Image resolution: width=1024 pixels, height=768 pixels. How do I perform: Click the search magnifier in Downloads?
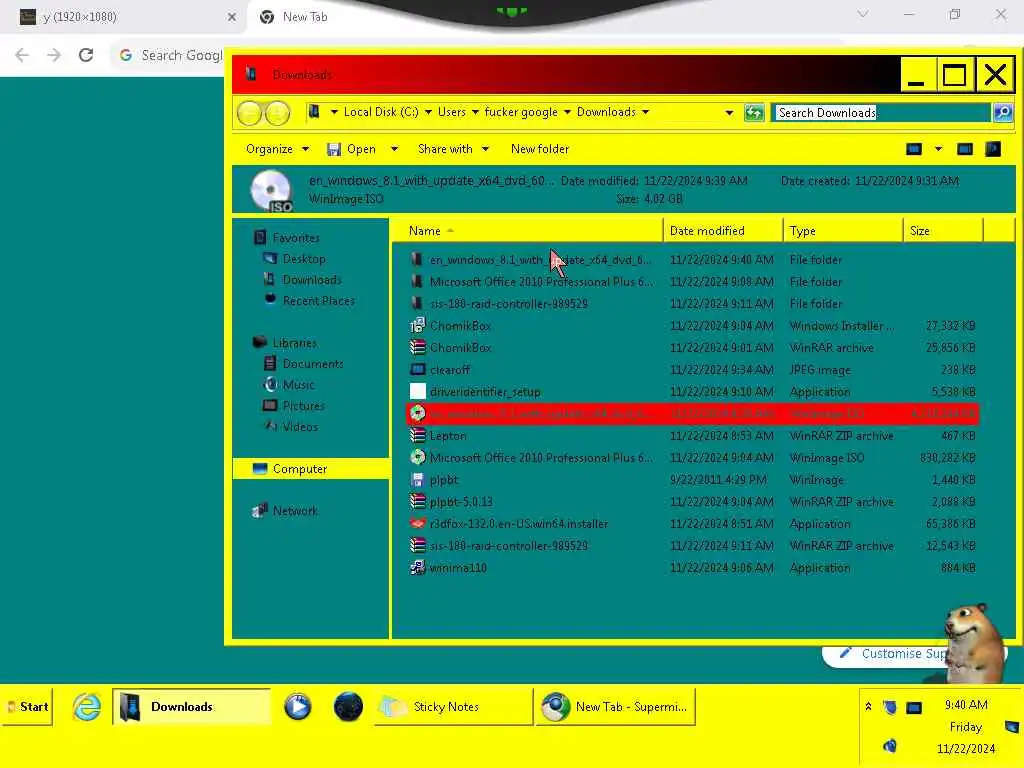point(1003,112)
